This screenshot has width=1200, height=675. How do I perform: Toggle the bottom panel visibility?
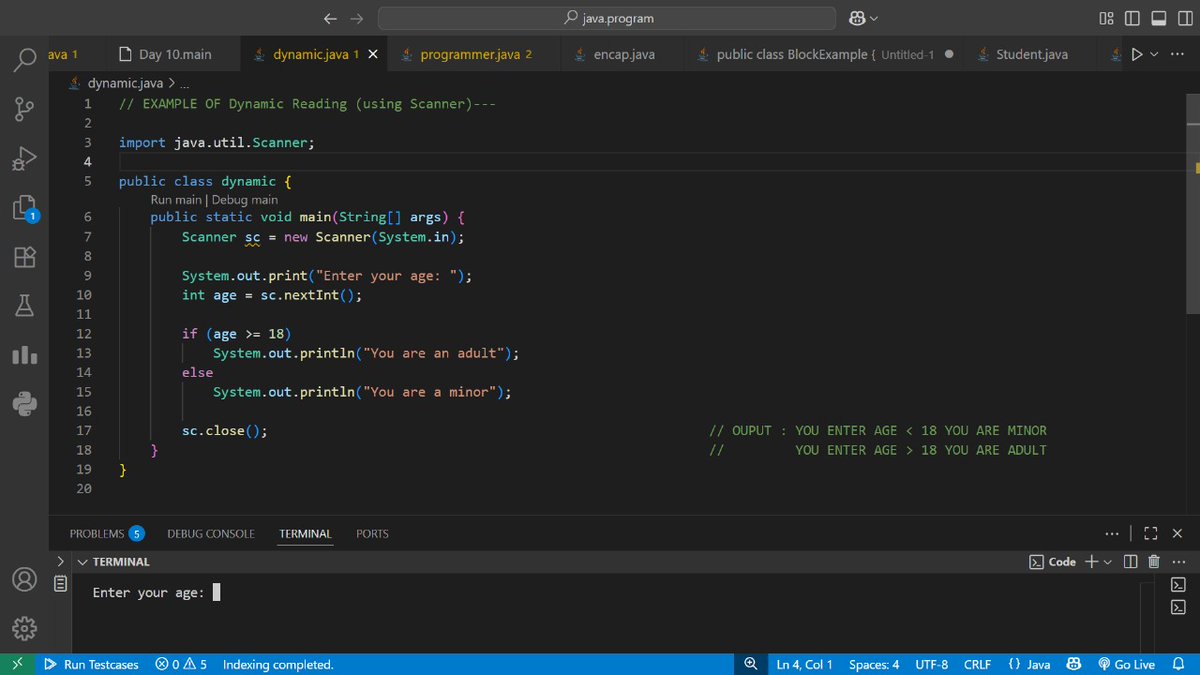[1157, 18]
